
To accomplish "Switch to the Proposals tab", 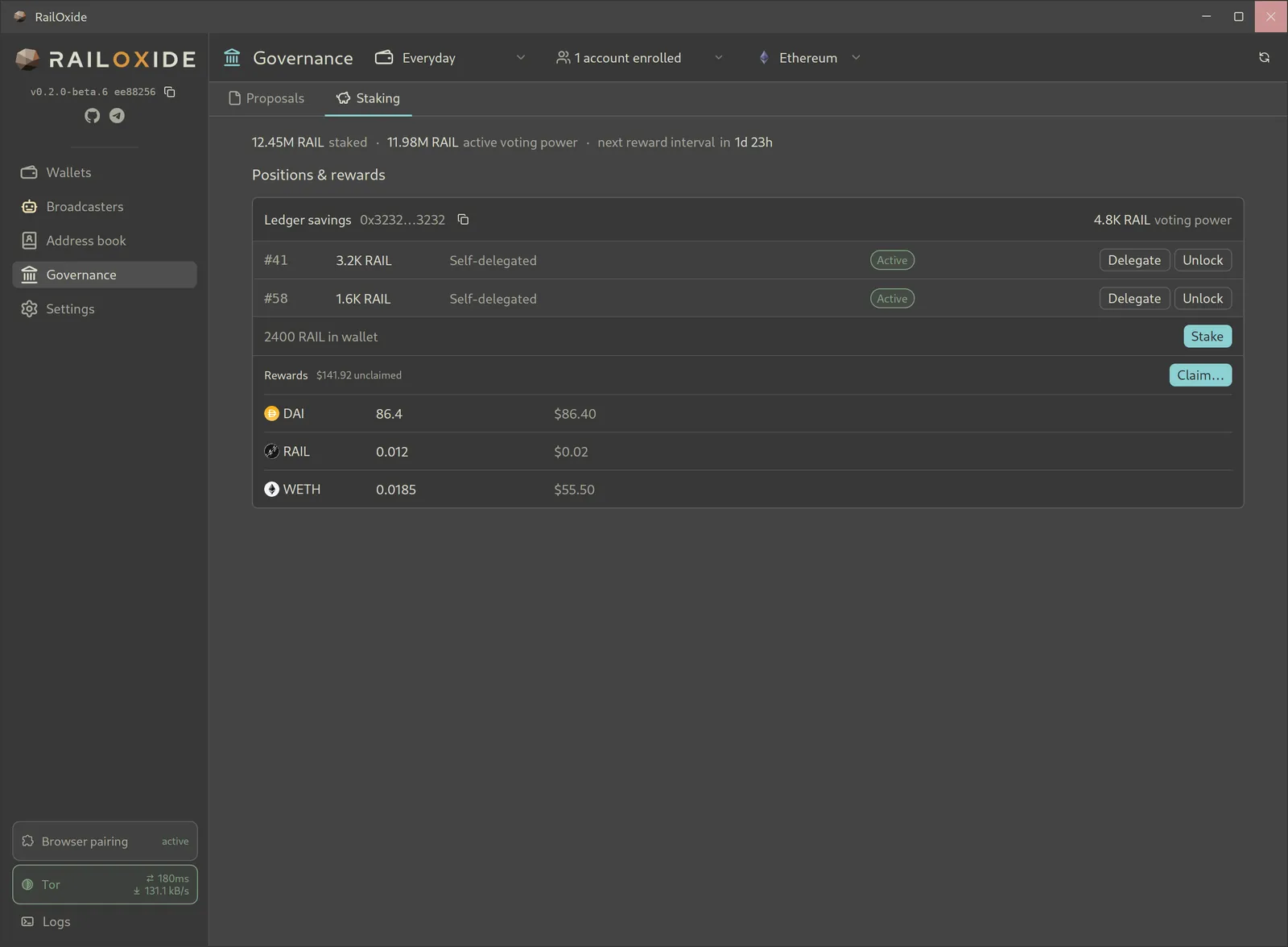I will 266,98.
